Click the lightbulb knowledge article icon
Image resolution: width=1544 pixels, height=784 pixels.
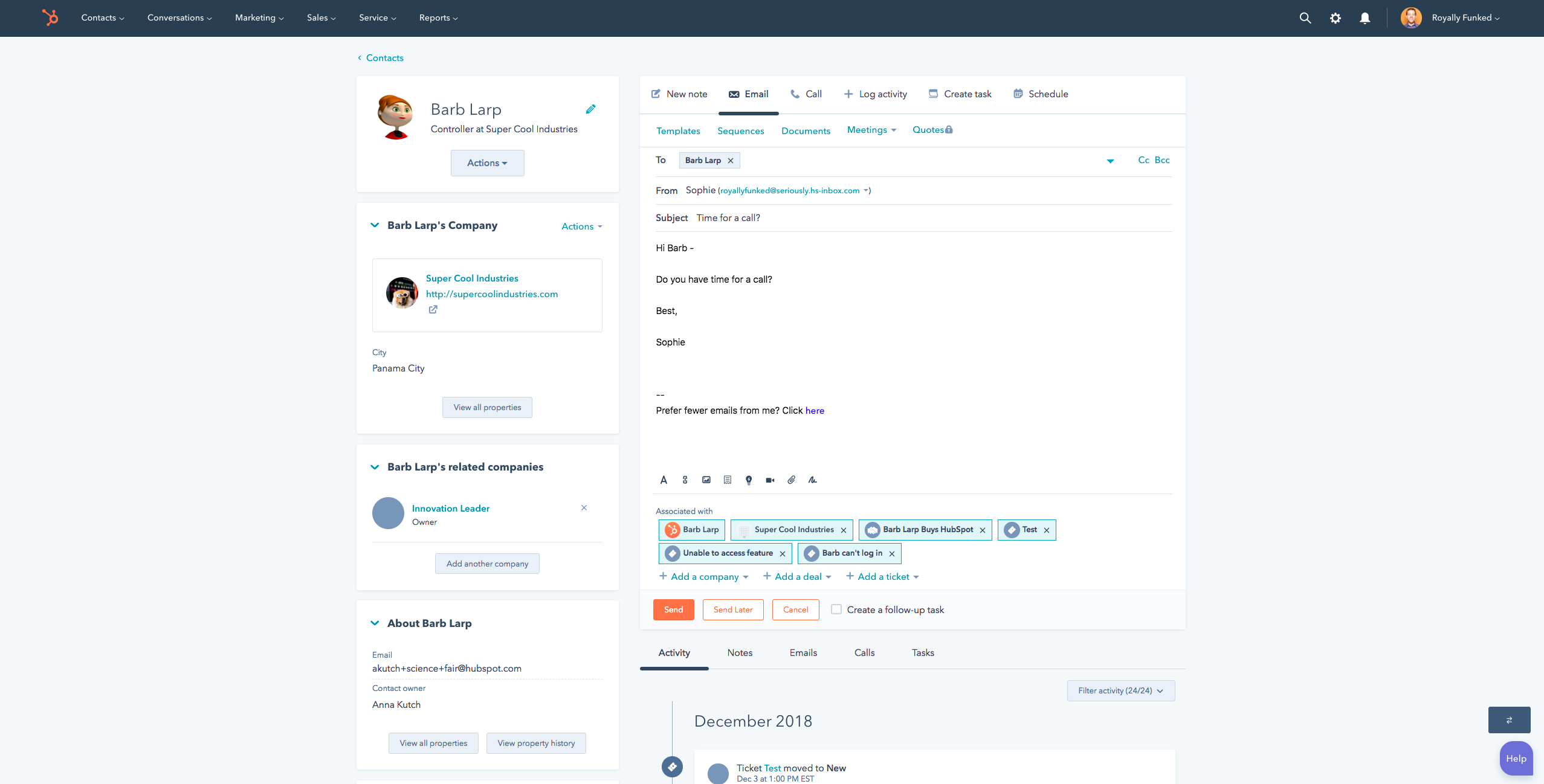coord(749,480)
